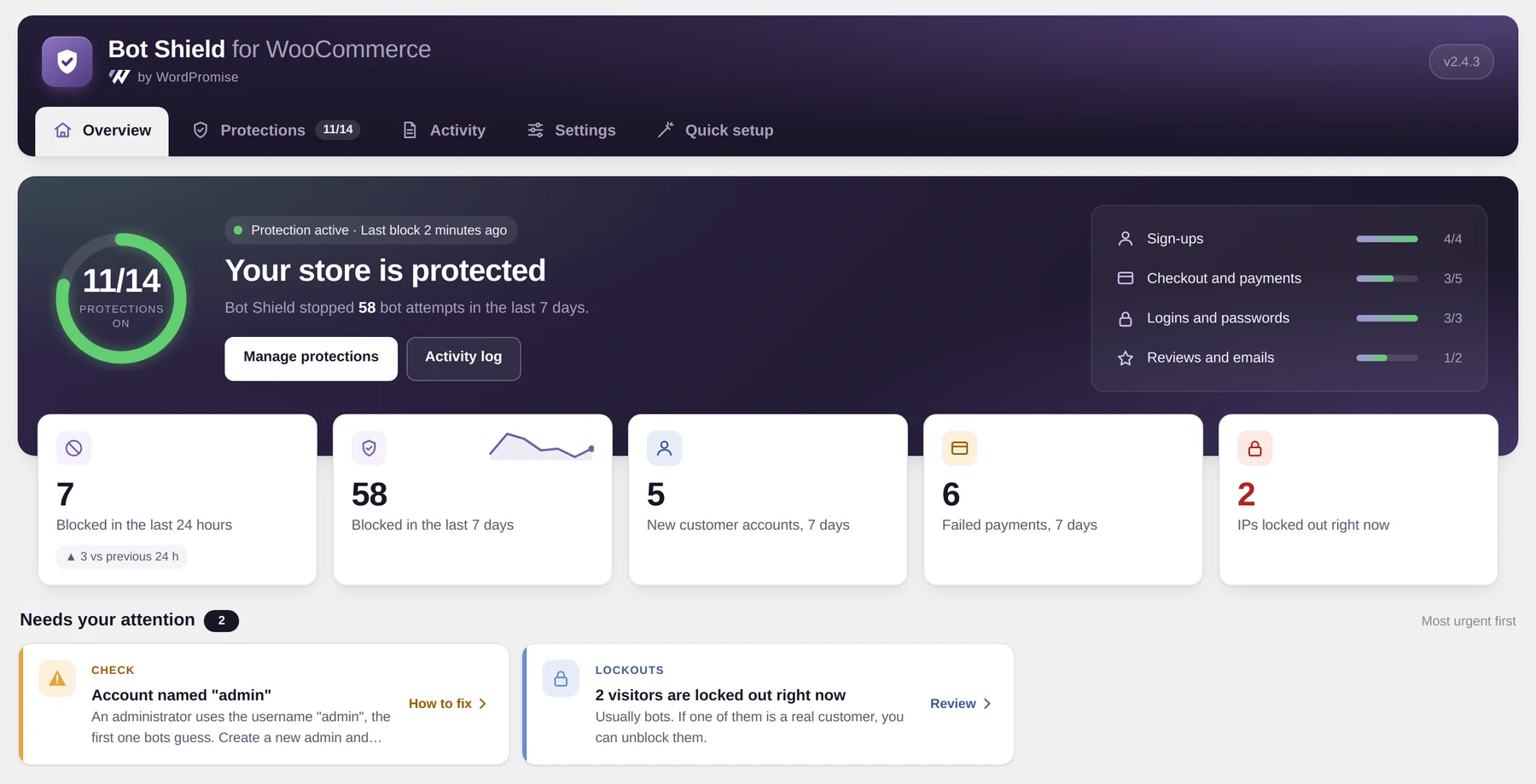Viewport: 1536px width, 784px height.
Task: Click the Sign-ups progress bar
Action: [x=1387, y=239]
